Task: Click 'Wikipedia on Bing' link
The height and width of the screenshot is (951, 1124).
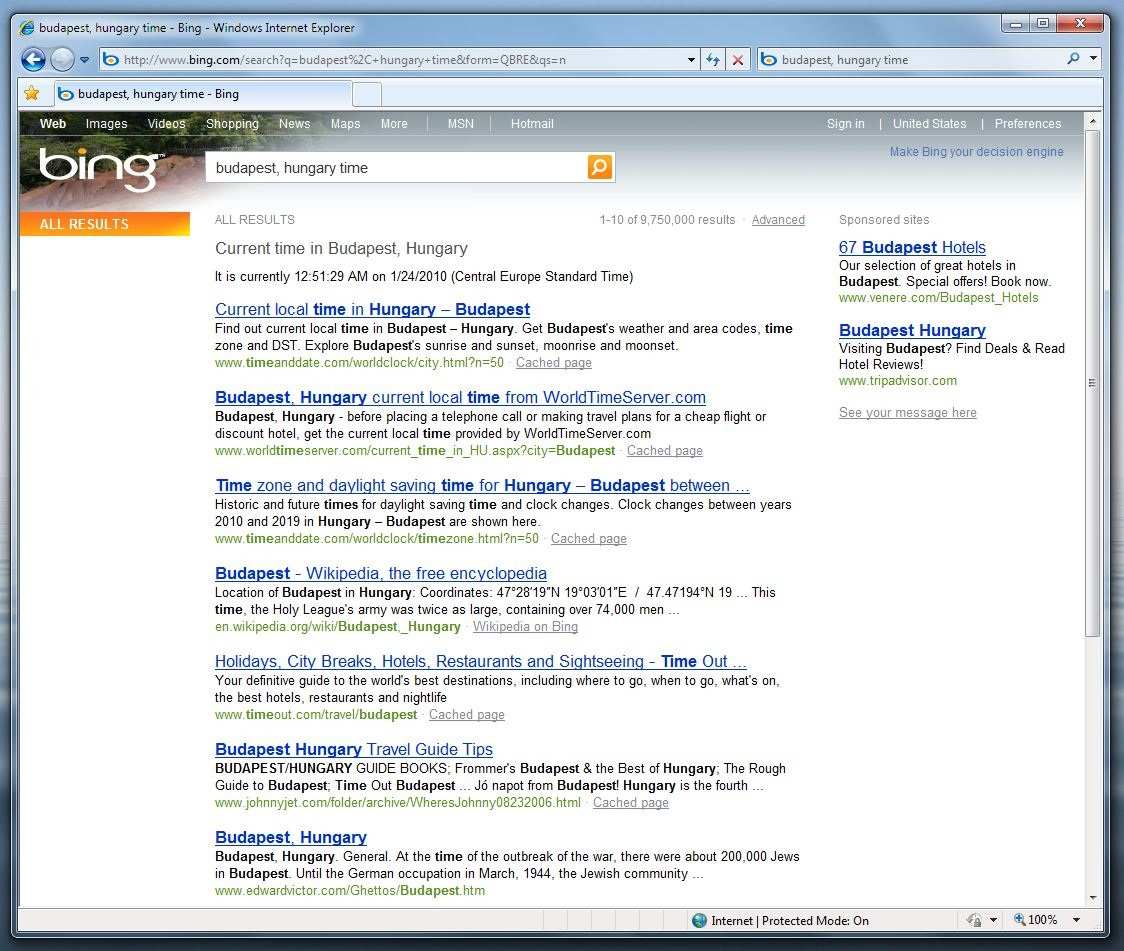Action: [525, 626]
